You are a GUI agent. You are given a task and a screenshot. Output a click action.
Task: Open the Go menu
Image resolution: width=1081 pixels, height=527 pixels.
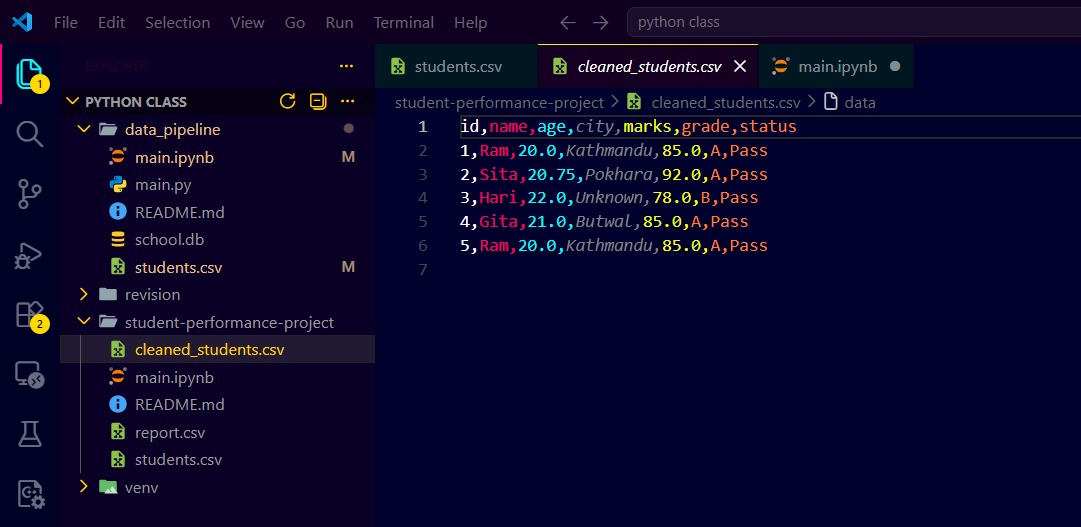(x=294, y=23)
